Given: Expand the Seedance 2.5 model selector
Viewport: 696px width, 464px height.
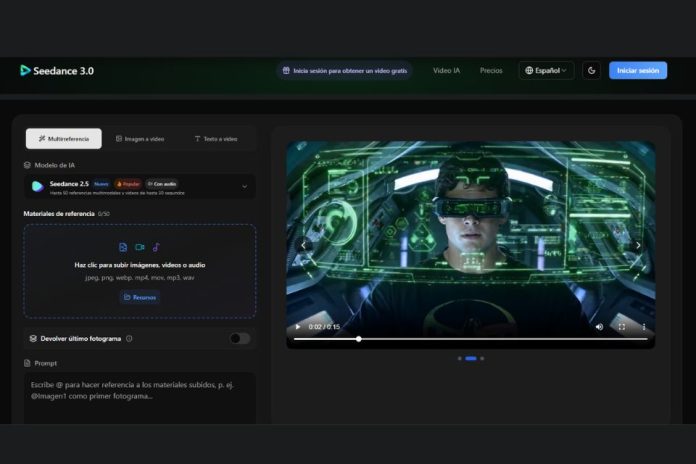Looking at the screenshot, I should pos(139,186).
